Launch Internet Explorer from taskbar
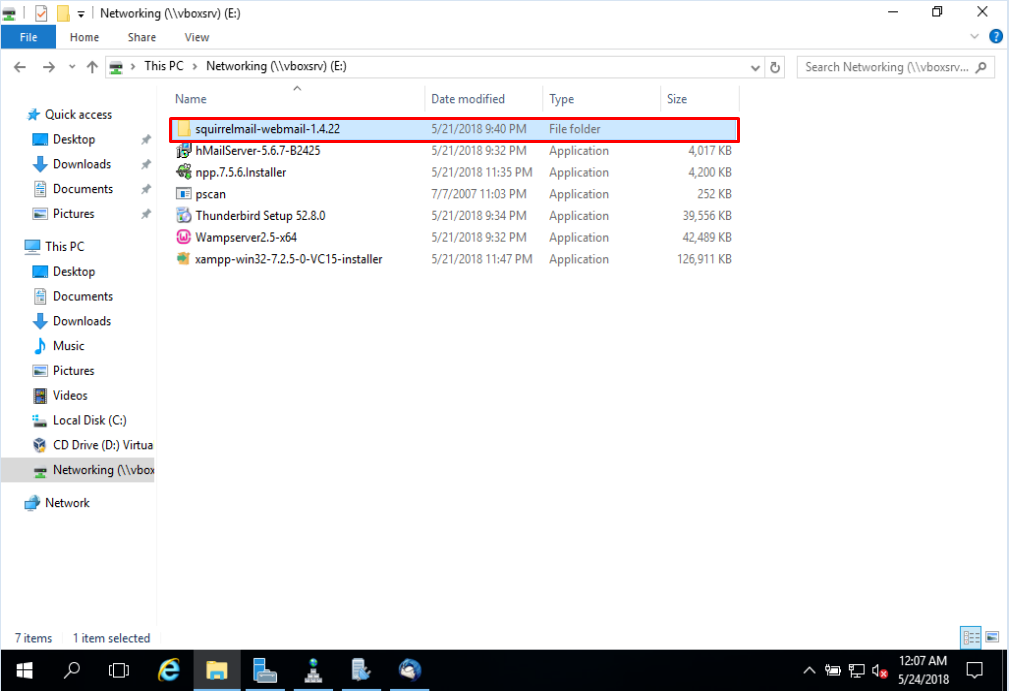The height and width of the screenshot is (691, 1009). (169, 671)
